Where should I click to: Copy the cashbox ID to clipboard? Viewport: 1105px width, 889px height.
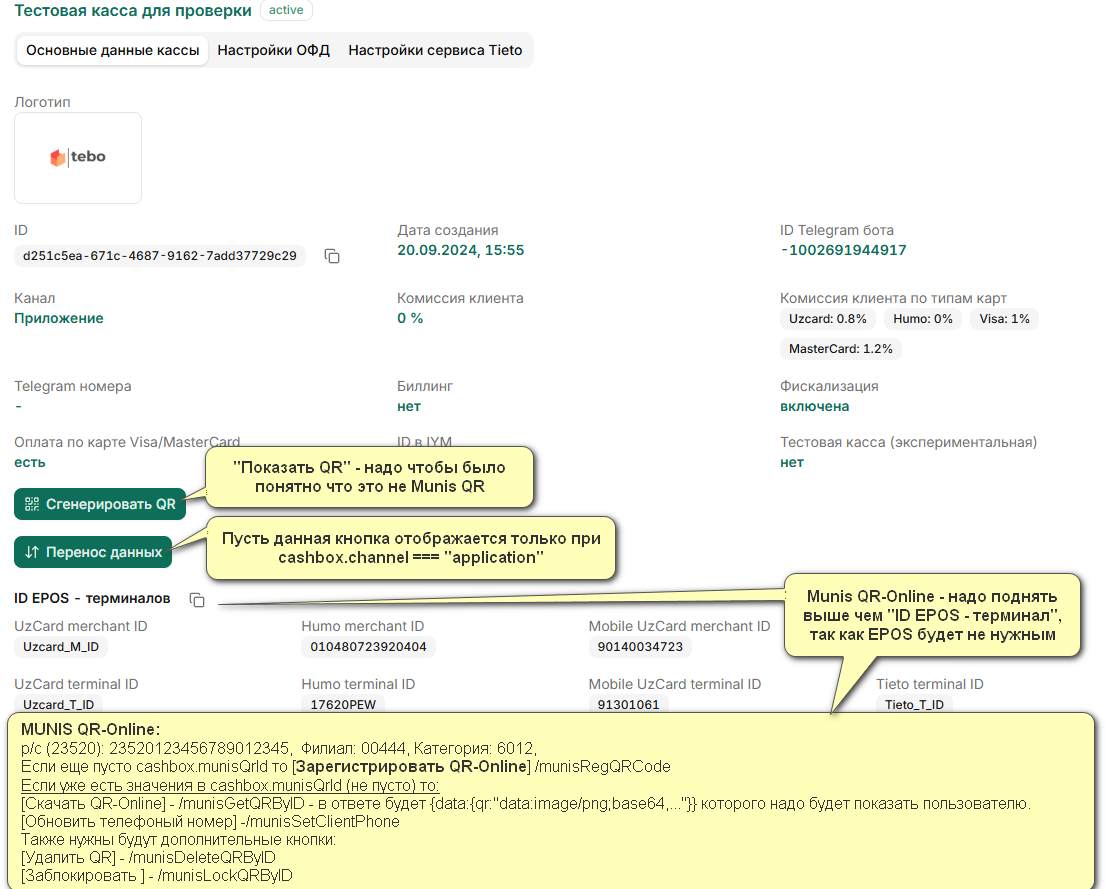[332, 256]
